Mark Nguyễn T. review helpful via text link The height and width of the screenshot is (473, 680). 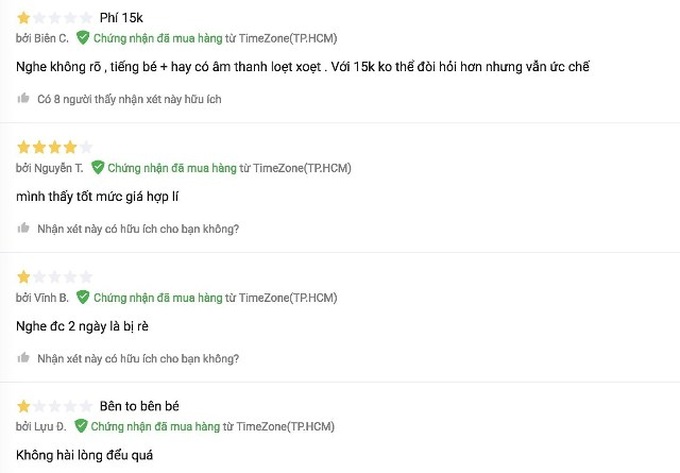(x=138, y=229)
